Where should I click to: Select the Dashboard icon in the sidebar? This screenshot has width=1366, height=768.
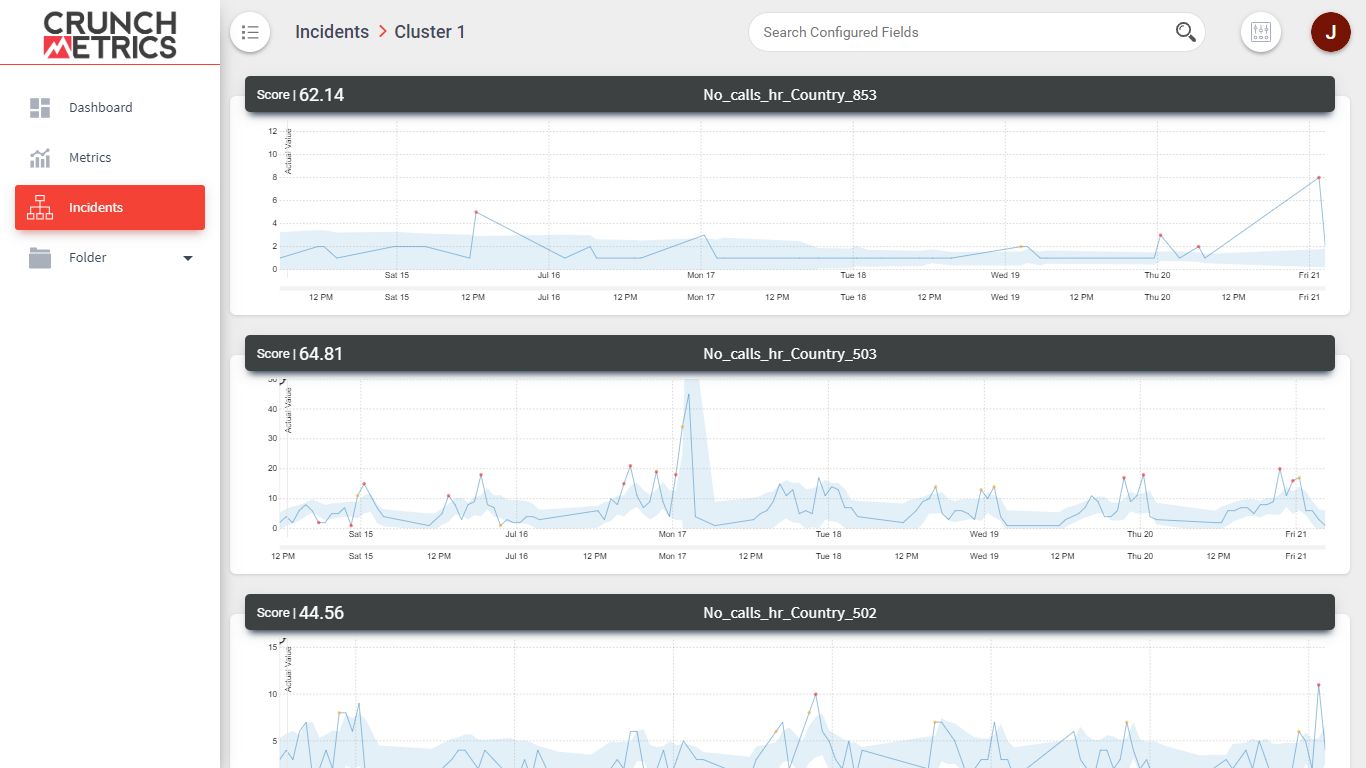coord(40,107)
